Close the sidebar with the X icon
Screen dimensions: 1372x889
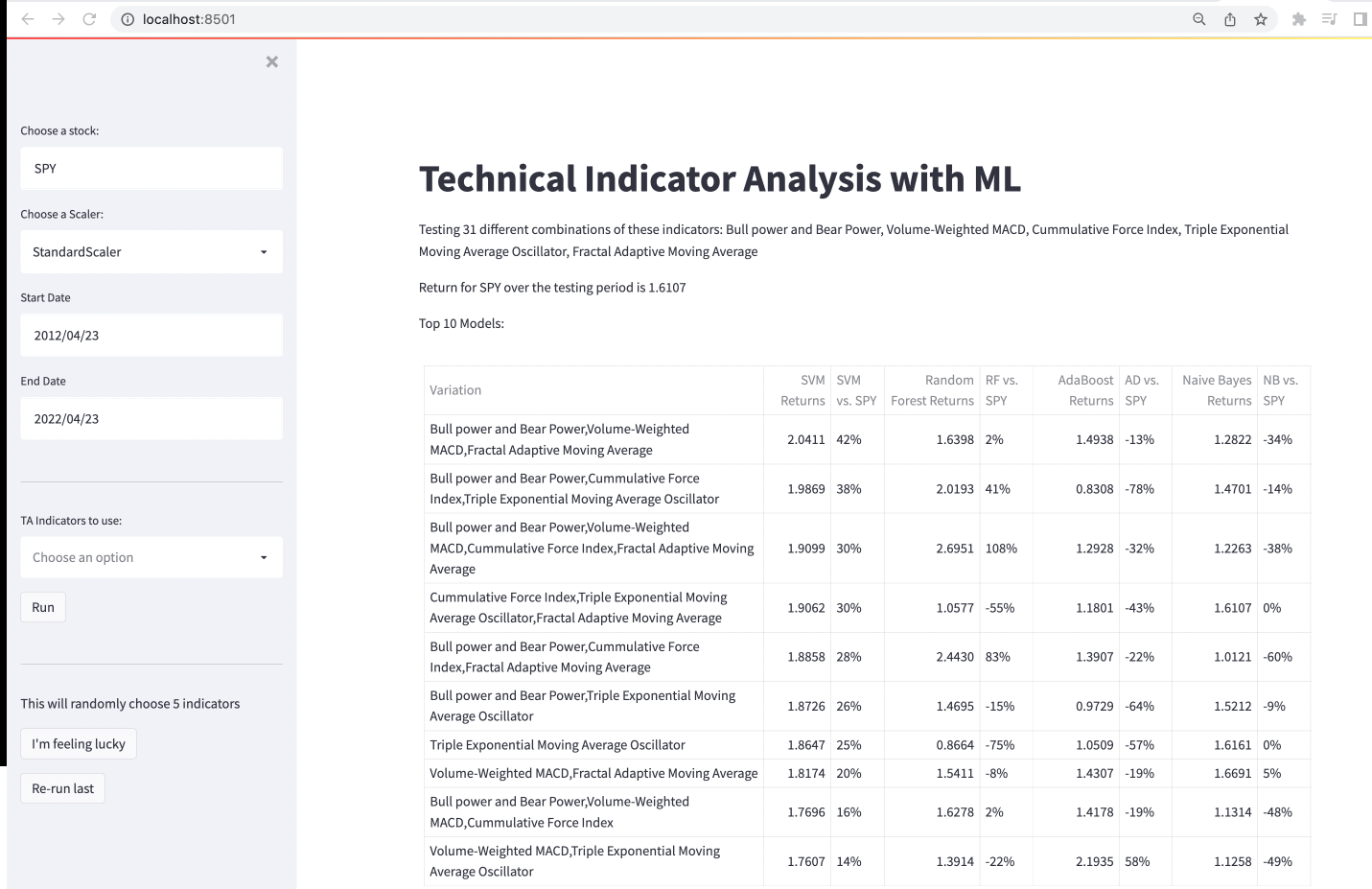[x=272, y=61]
